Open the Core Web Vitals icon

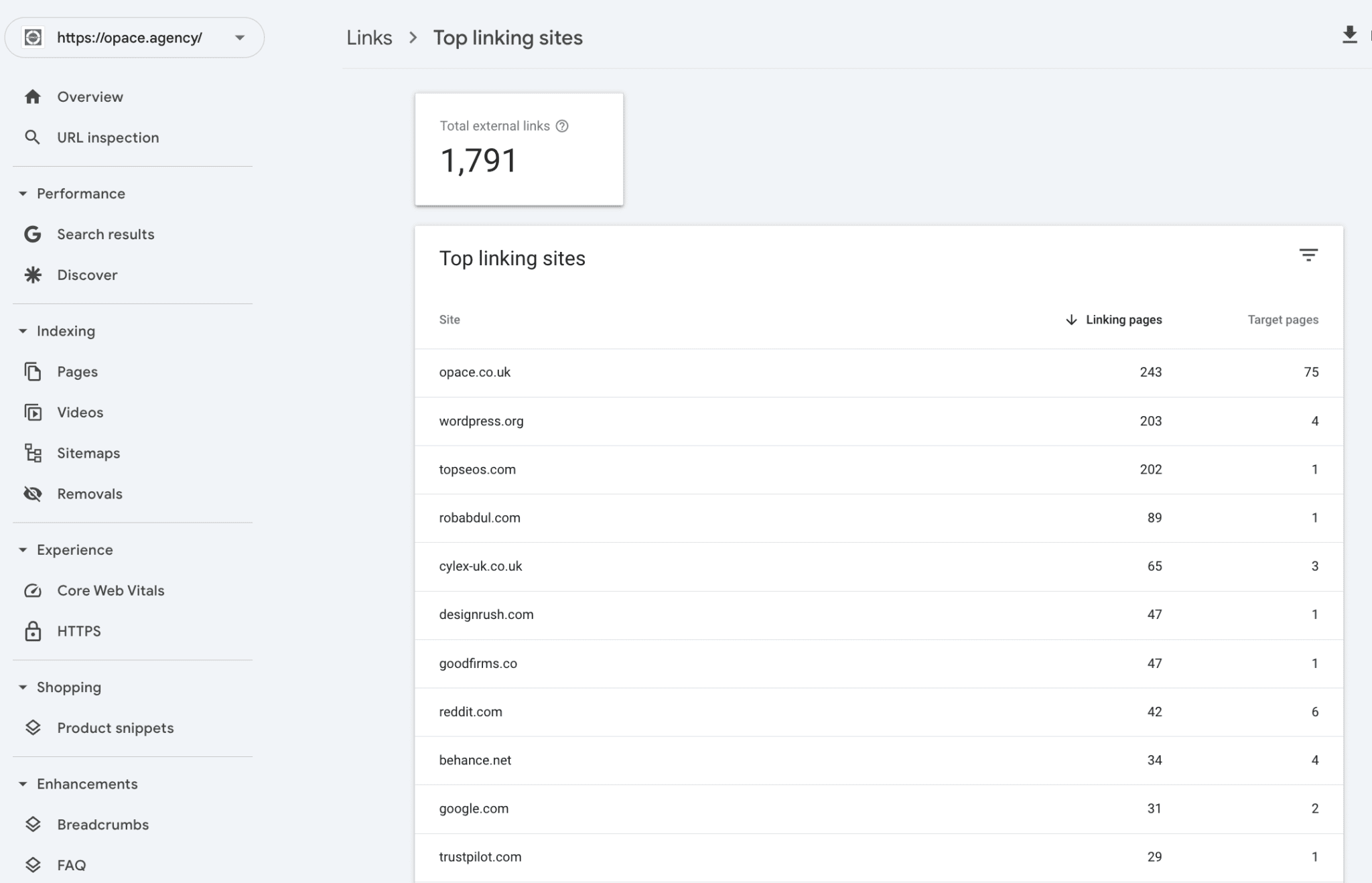click(32, 590)
